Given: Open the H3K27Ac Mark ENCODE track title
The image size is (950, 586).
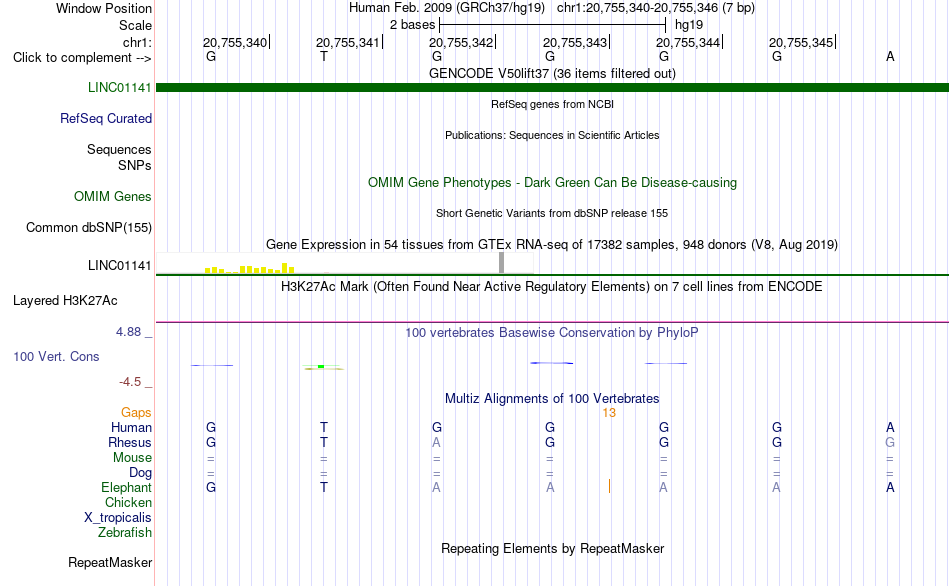Looking at the screenshot, I should [552, 287].
